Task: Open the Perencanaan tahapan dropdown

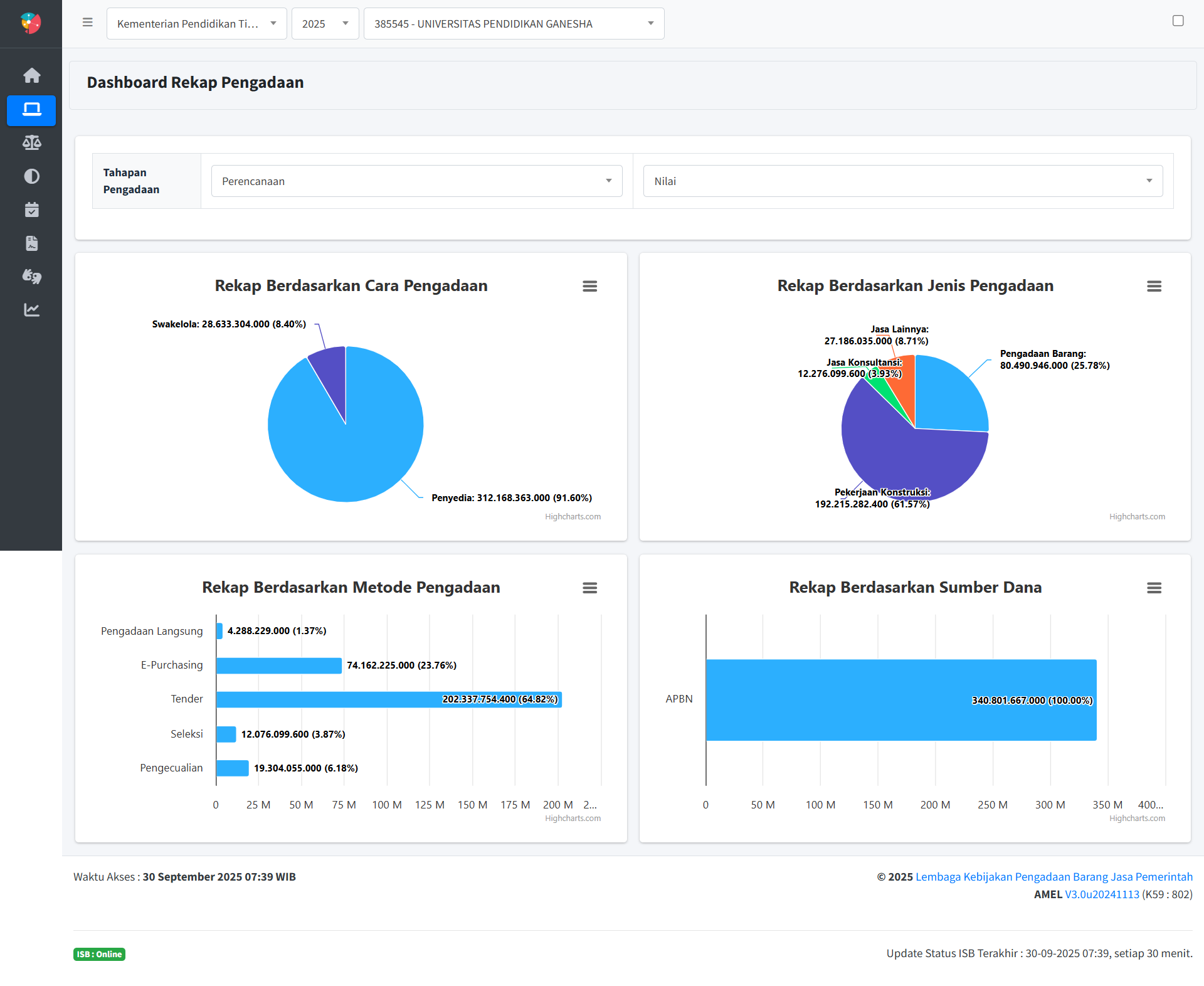Action: click(x=416, y=181)
